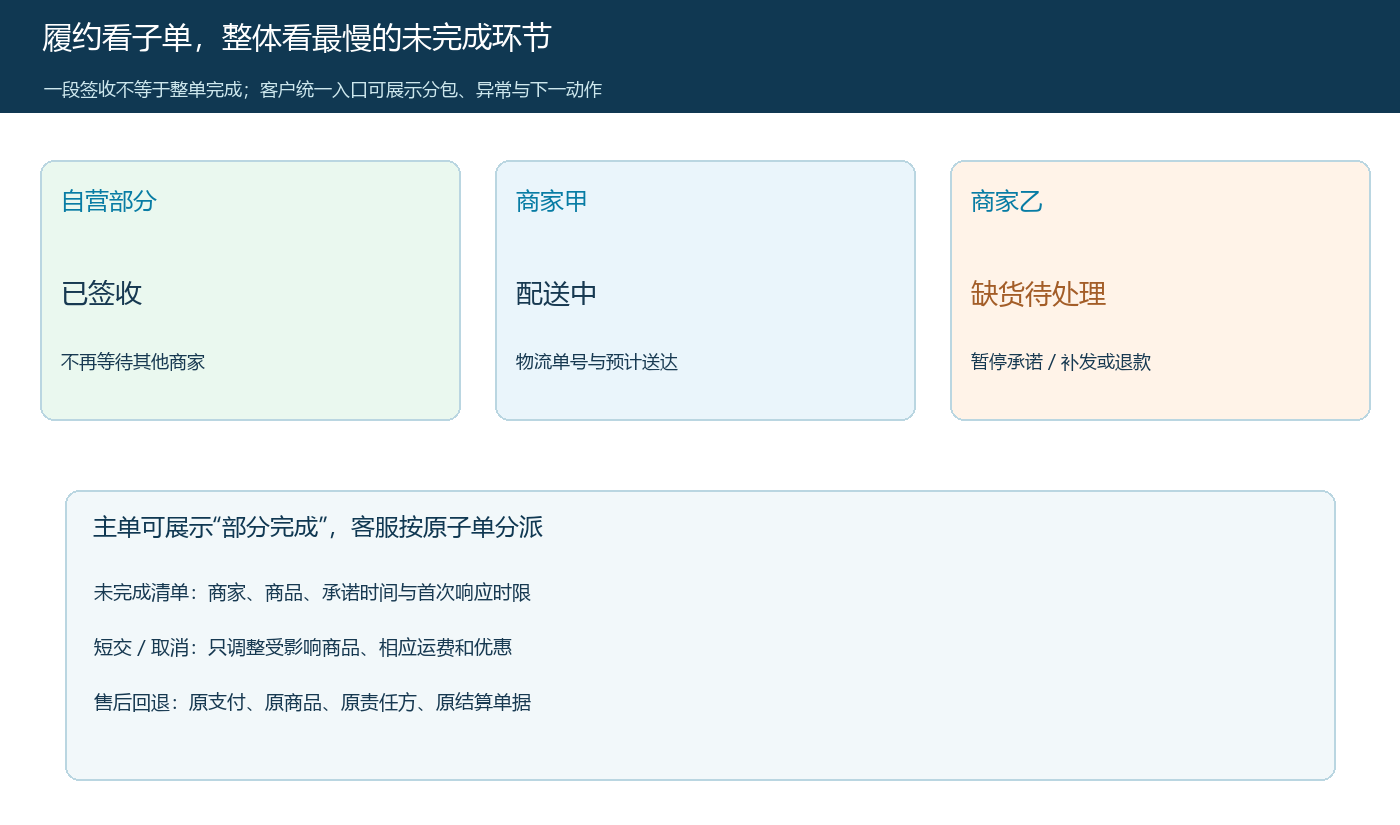Viewport: 1400px width, 825px height.
Task: Click the note 不再等待其他商家
Action: (x=133, y=362)
